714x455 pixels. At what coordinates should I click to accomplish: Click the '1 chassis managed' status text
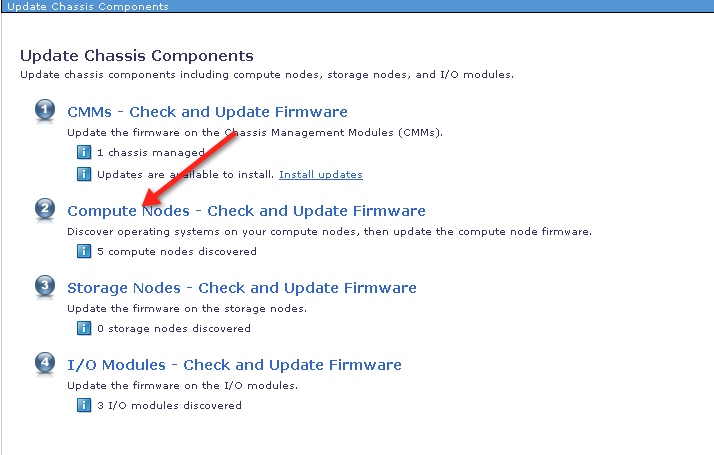click(x=151, y=153)
